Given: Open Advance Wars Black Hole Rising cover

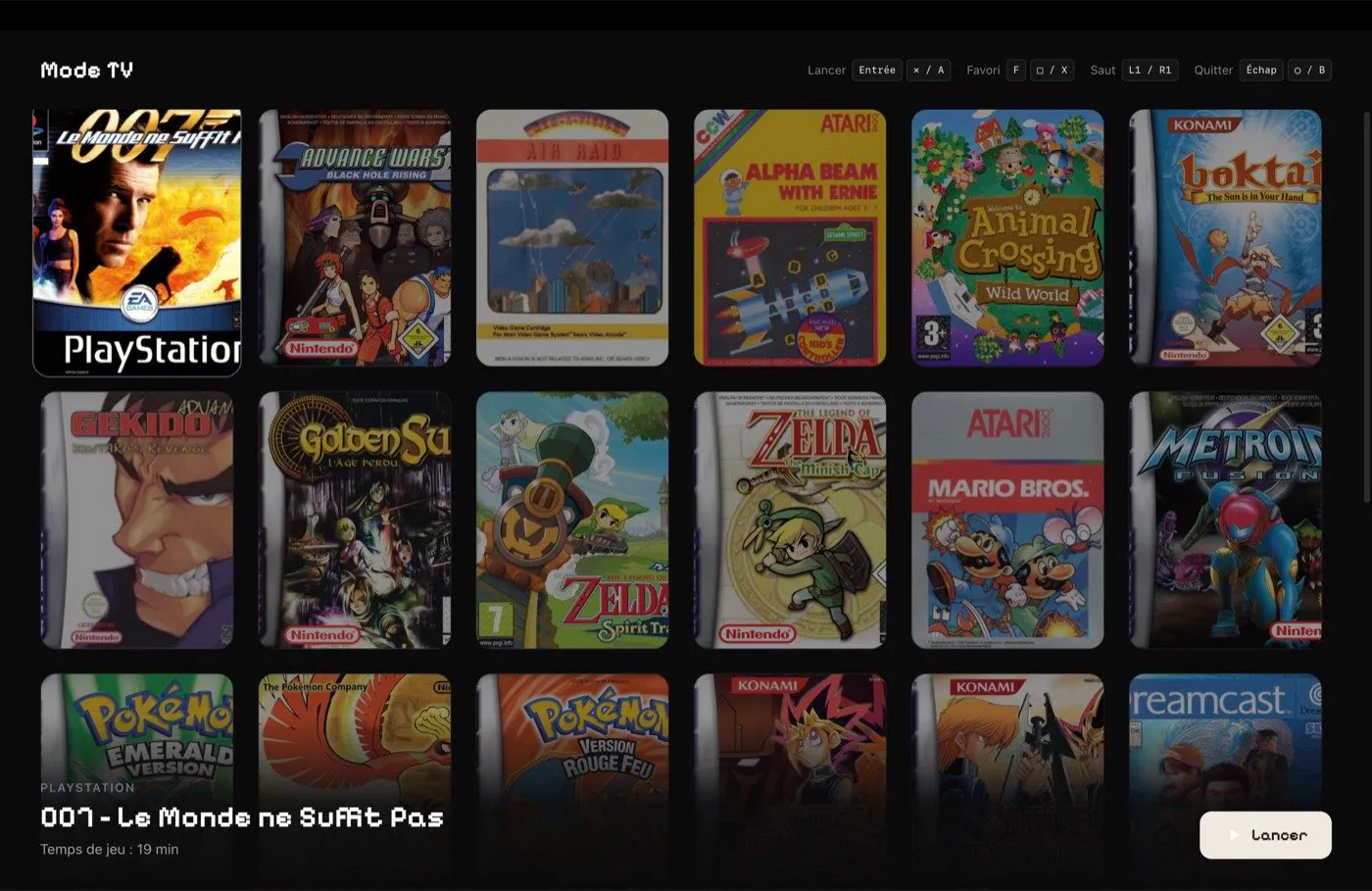Looking at the screenshot, I should point(355,238).
